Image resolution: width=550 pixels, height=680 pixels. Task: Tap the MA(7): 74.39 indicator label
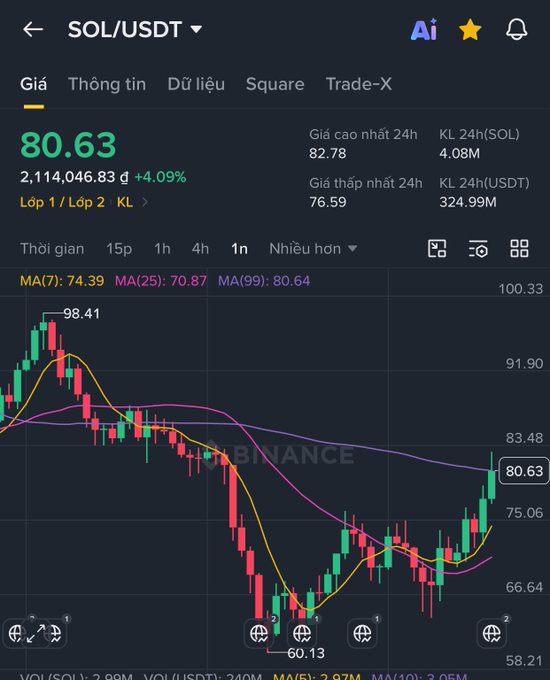(62, 281)
